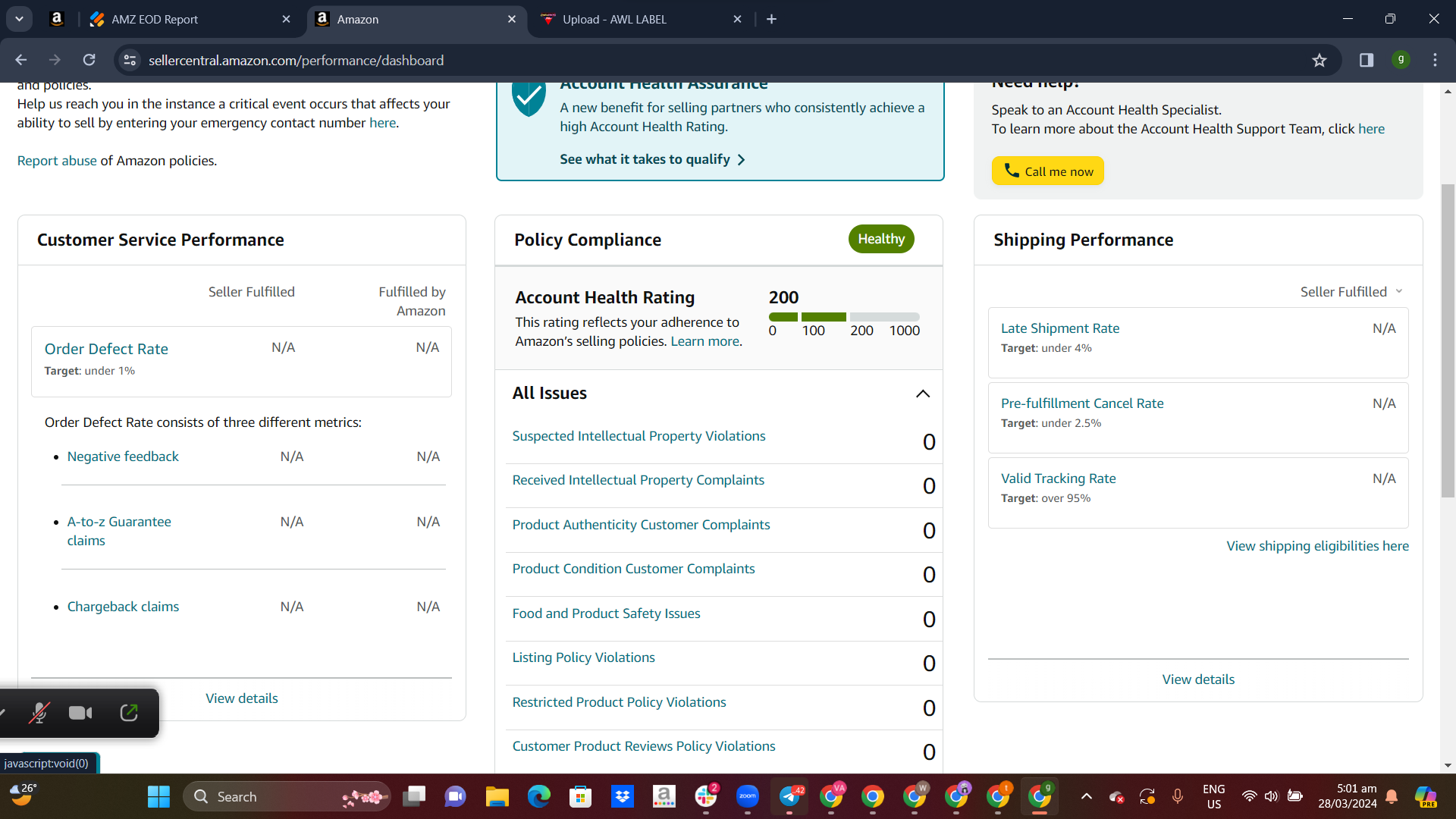Open the Order Defect Rate link
Screen dimensions: 1456x819
tap(106, 349)
